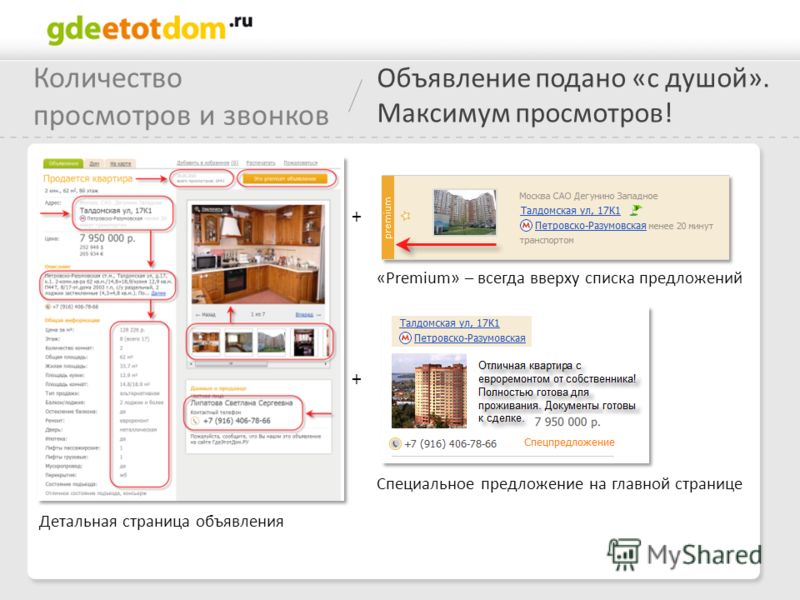Select the first kitchen thumbnail

coord(206,342)
